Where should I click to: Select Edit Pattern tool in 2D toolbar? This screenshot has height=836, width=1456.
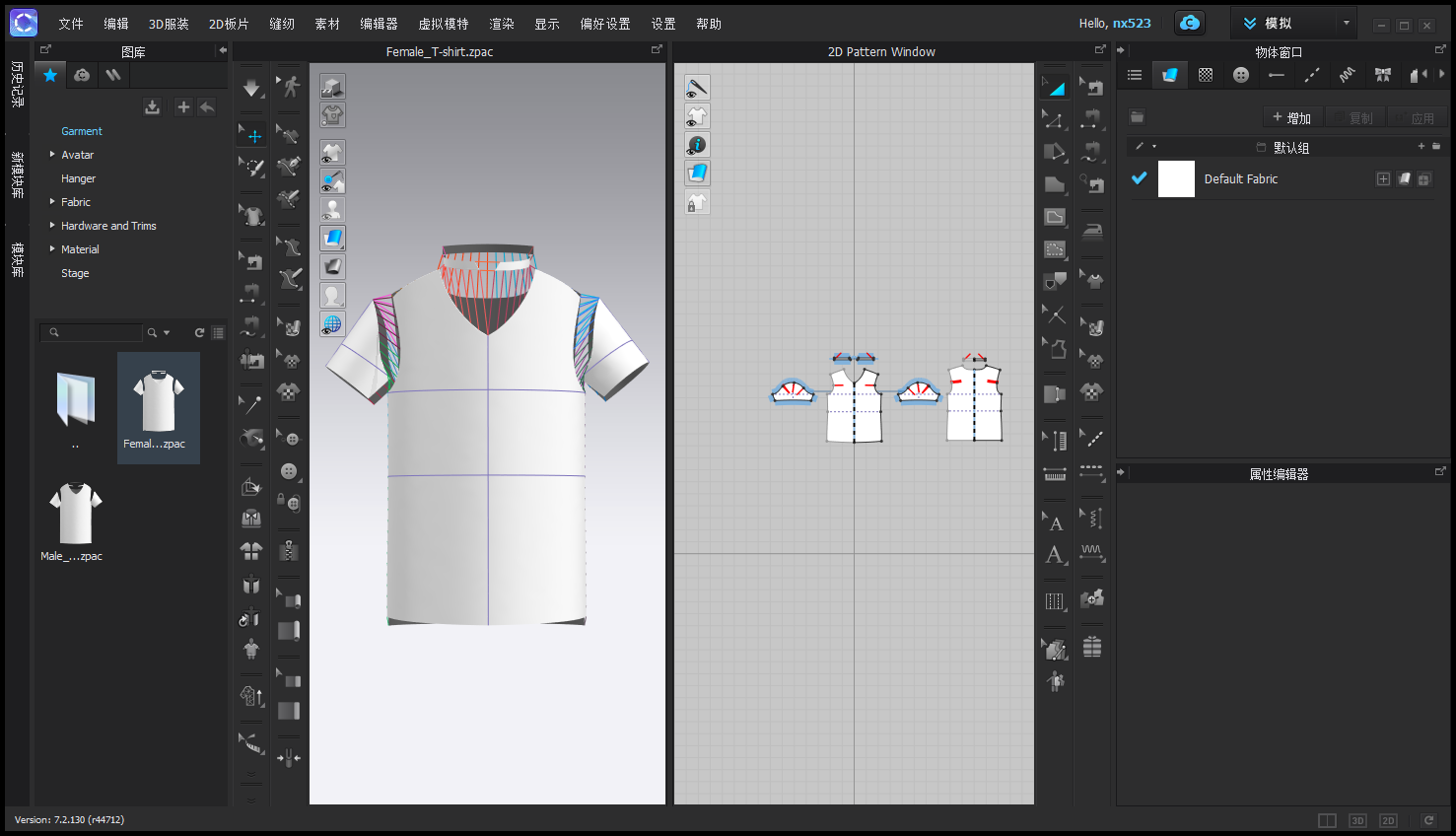[x=1055, y=88]
